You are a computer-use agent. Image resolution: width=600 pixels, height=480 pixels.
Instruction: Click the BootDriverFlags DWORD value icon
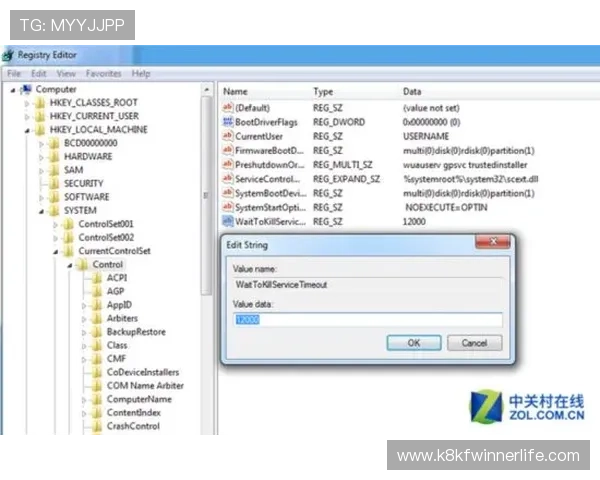tap(227, 121)
